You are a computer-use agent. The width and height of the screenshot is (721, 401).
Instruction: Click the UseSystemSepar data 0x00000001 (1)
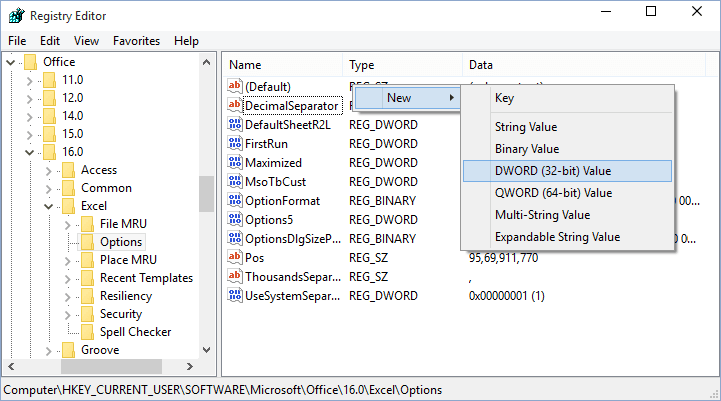[507, 295]
